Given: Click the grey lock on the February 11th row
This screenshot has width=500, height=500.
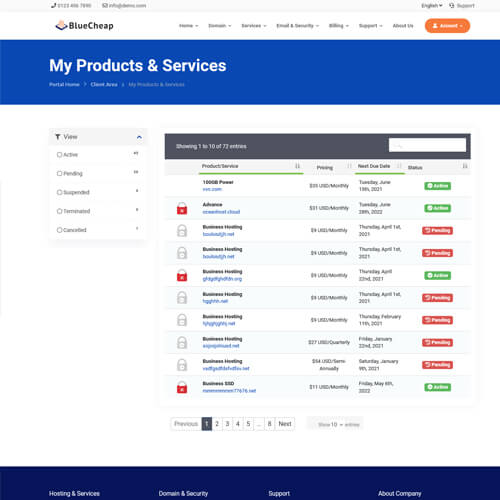Looking at the screenshot, I should pyautogui.click(x=182, y=320).
